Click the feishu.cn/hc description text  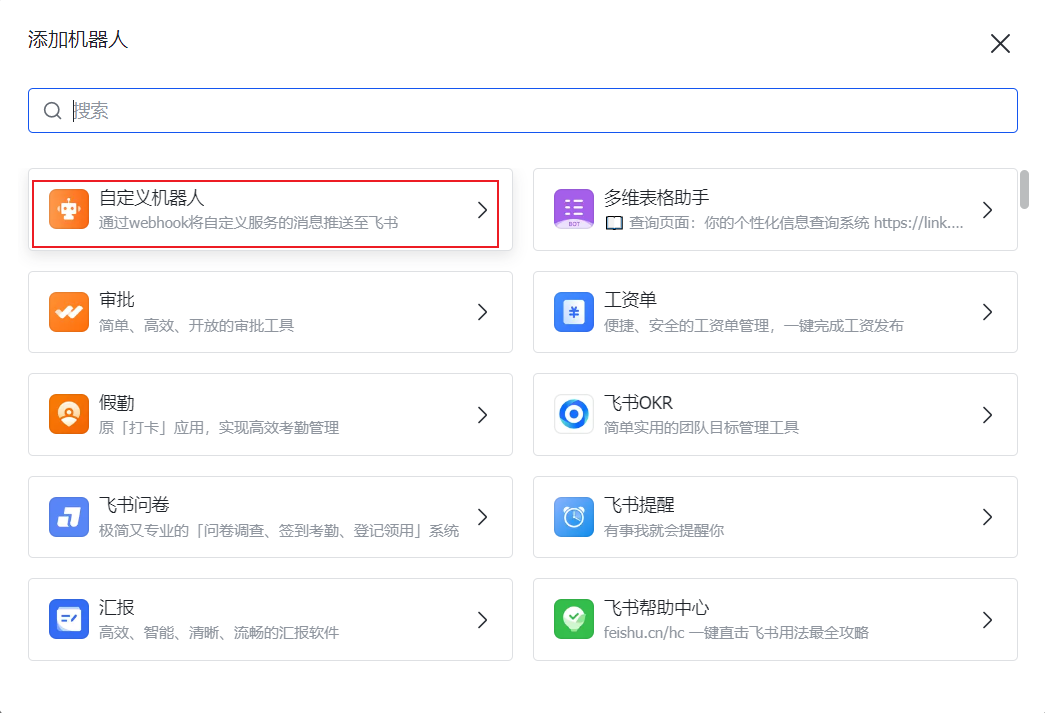click(x=736, y=632)
